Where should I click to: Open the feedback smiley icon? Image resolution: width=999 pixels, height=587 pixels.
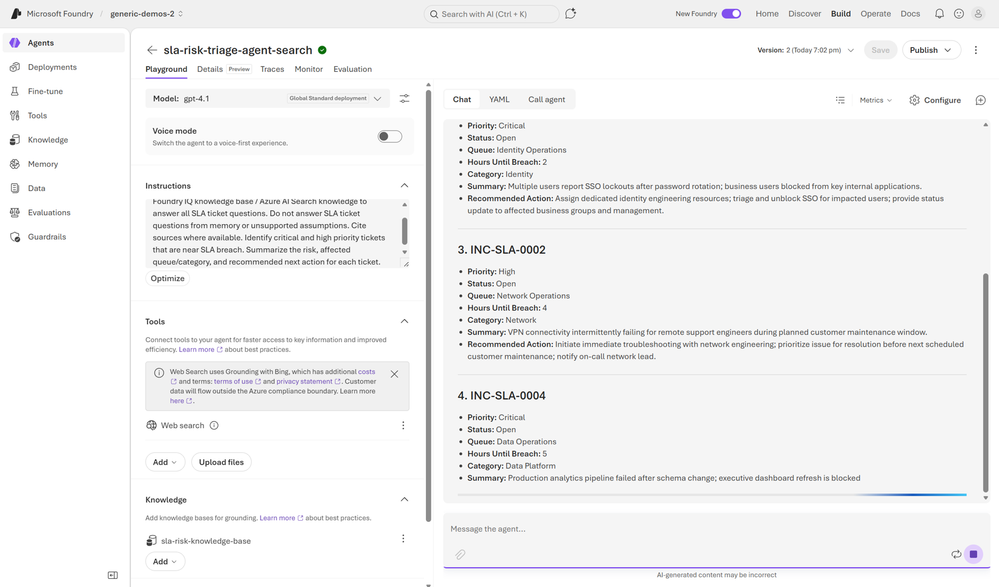(958, 13)
